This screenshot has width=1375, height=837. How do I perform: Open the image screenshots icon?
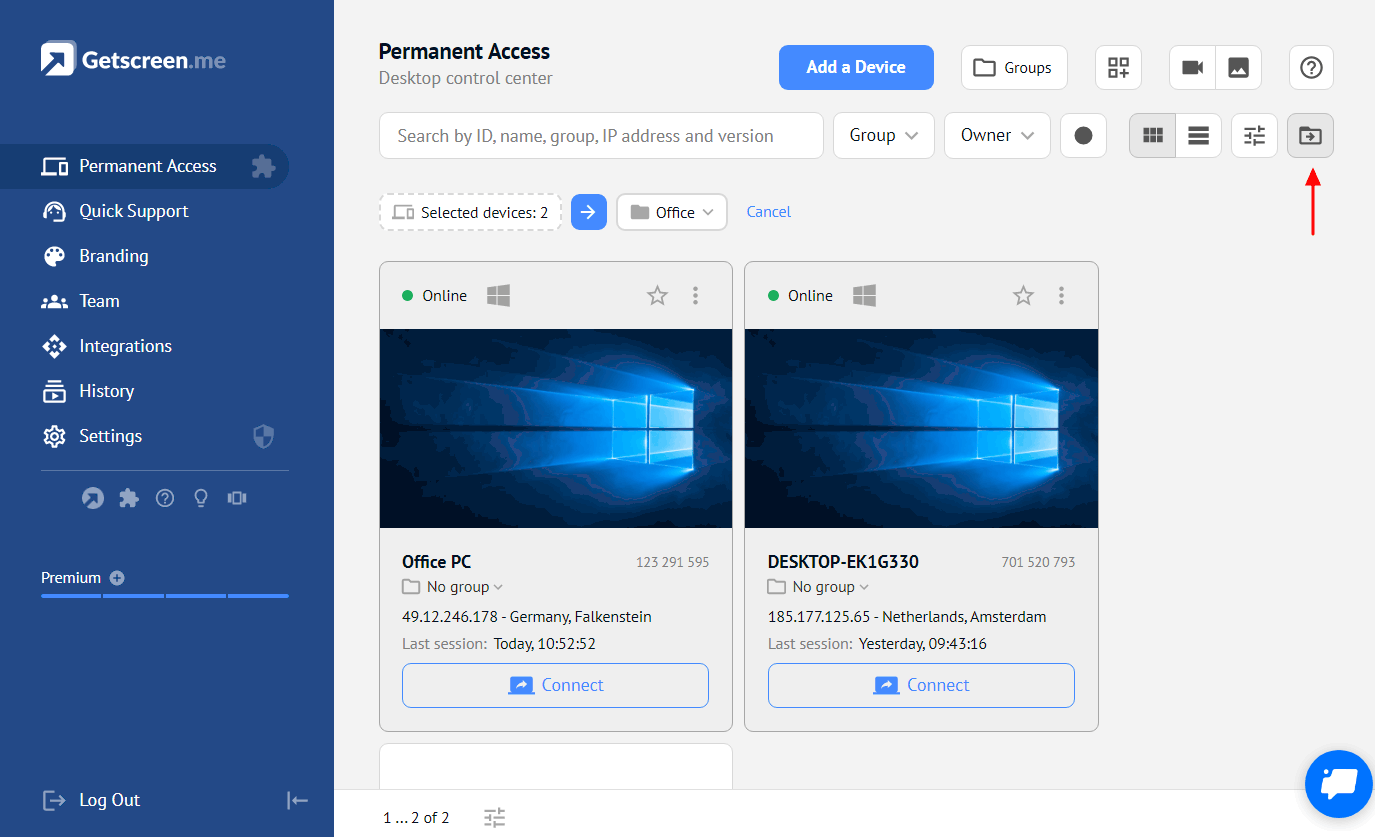(x=1238, y=68)
